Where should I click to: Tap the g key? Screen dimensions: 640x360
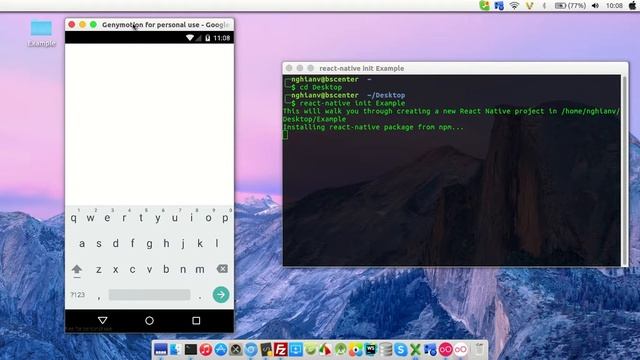(x=149, y=244)
